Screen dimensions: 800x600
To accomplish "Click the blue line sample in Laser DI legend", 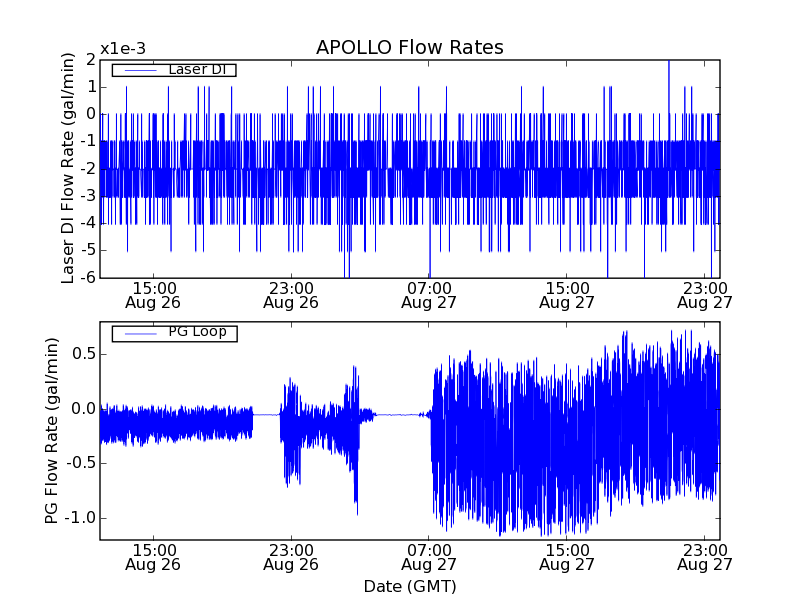I will pos(140,70).
